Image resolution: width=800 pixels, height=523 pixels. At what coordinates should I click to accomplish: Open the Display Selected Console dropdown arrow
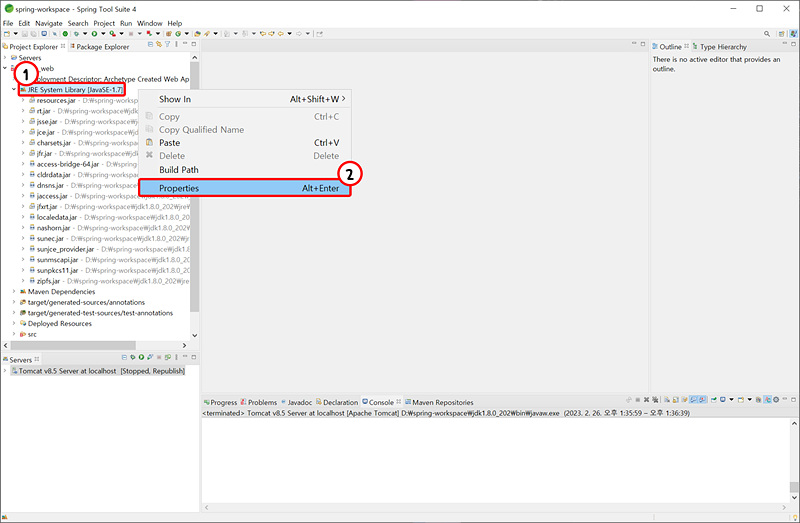point(731,400)
